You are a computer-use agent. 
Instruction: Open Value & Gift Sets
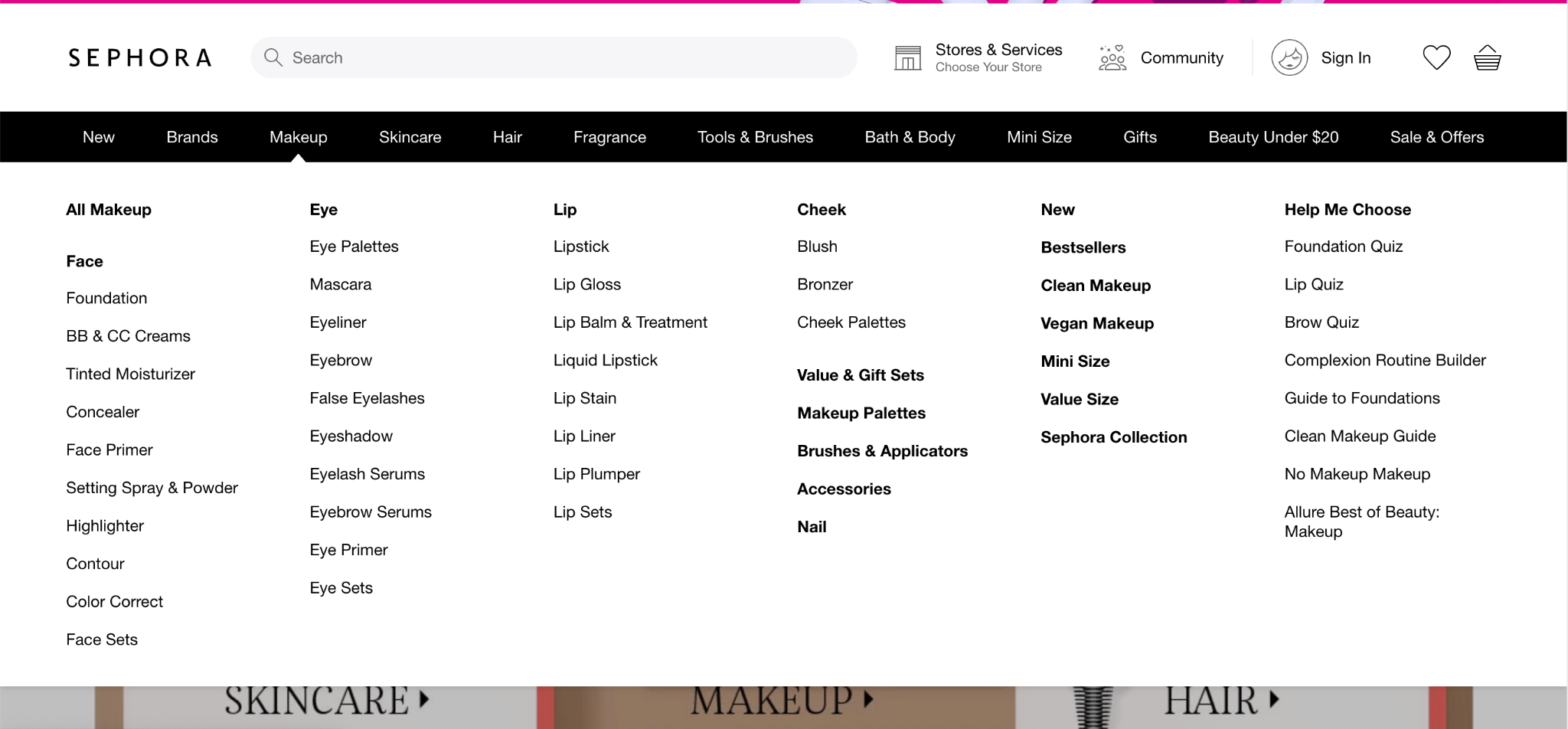tap(861, 375)
